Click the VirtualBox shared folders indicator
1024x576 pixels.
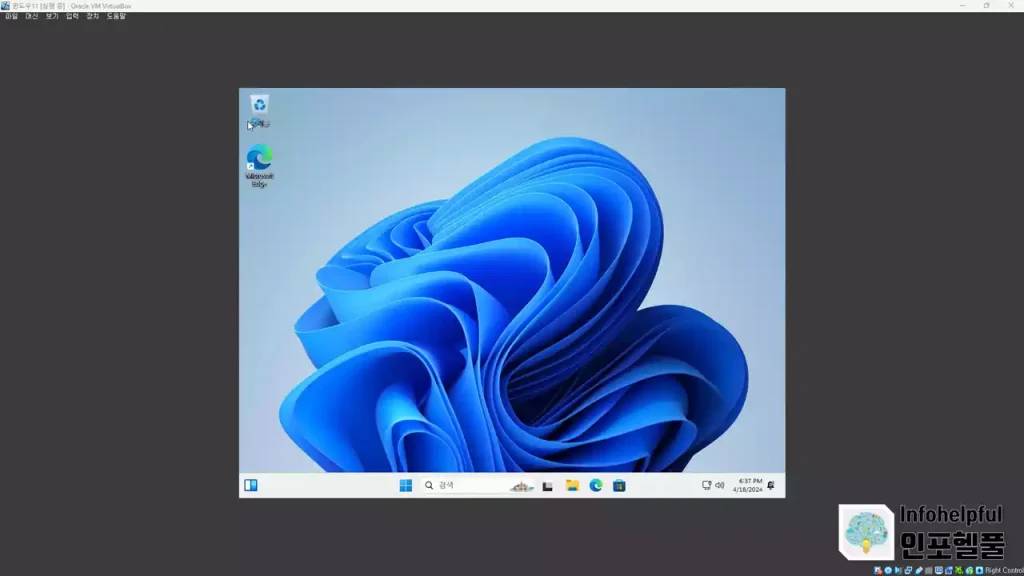coord(928,571)
